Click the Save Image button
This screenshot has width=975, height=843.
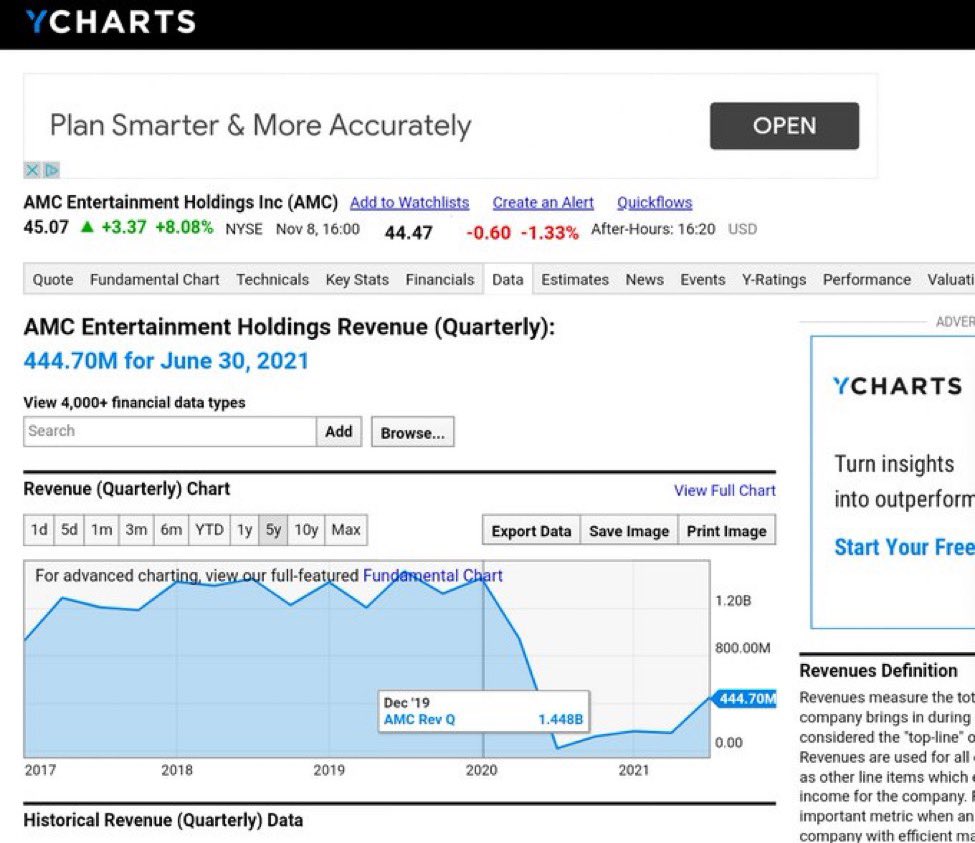(x=629, y=531)
